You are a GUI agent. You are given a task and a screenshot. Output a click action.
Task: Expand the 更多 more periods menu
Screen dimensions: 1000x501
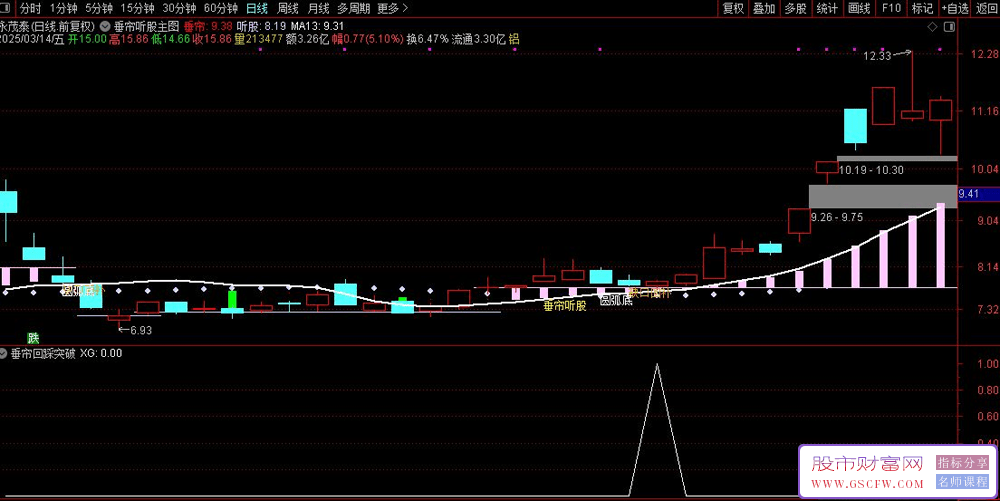tap(392, 8)
